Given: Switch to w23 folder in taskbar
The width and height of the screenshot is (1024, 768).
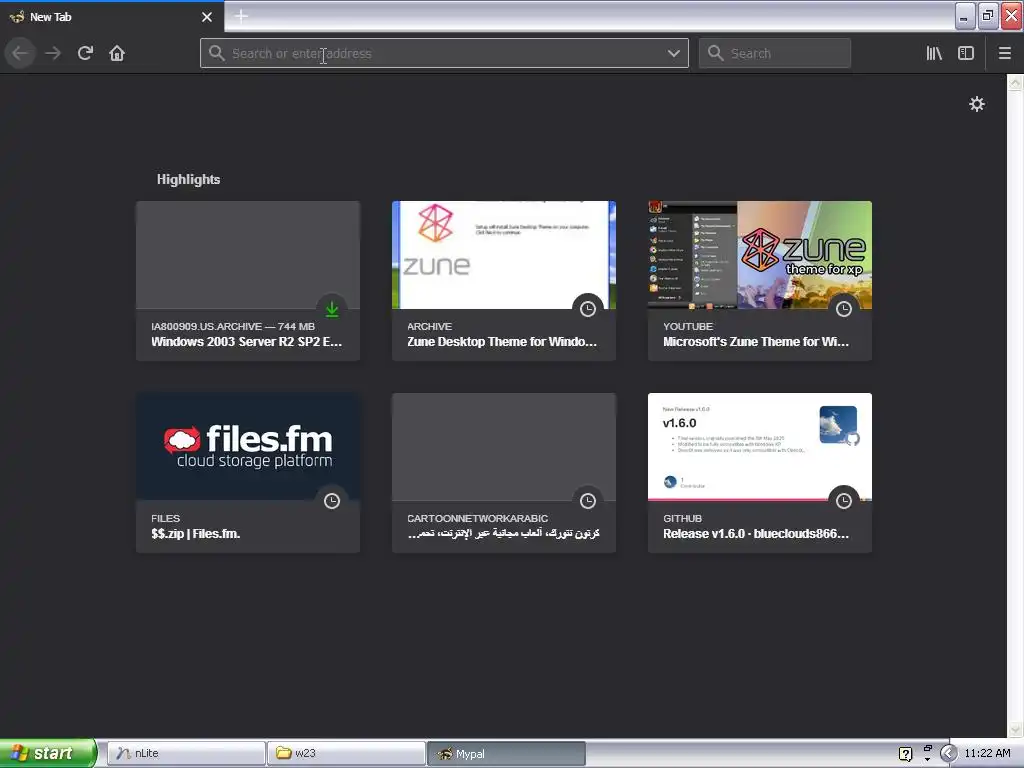Looking at the screenshot, I should 346,753.
